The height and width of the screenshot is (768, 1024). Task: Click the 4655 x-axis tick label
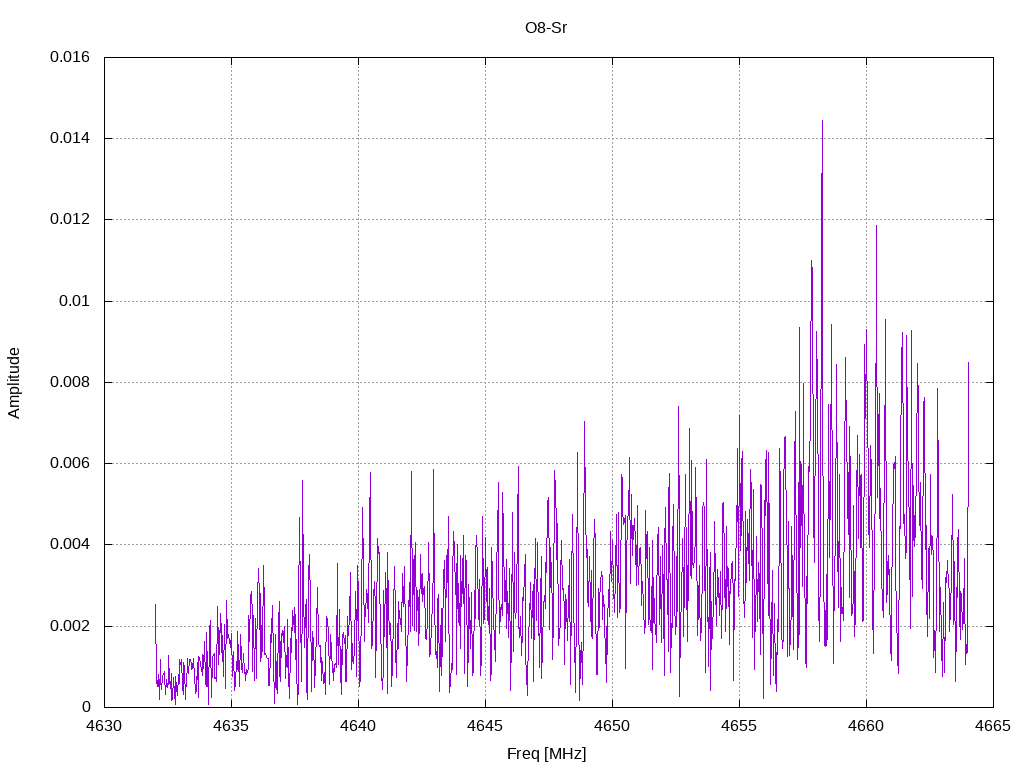pos(739,726)
